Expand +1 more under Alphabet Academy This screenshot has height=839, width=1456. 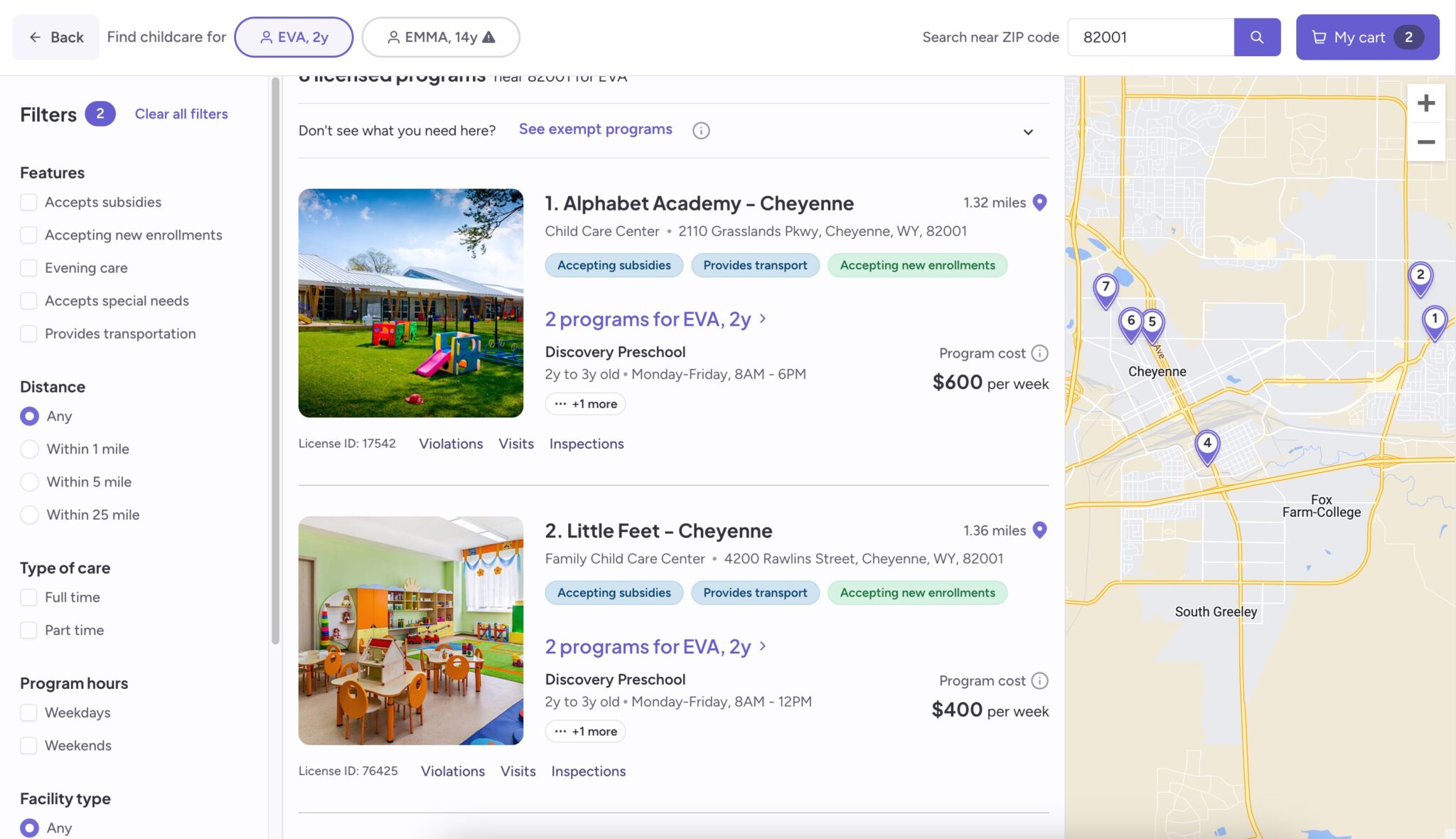pyautogui.click(x=585, y=404)
